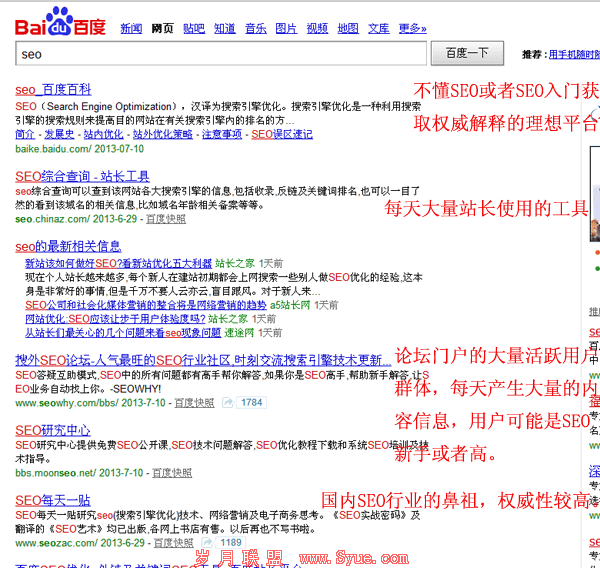Click the 速途网 source label

(x=239, y=333)
